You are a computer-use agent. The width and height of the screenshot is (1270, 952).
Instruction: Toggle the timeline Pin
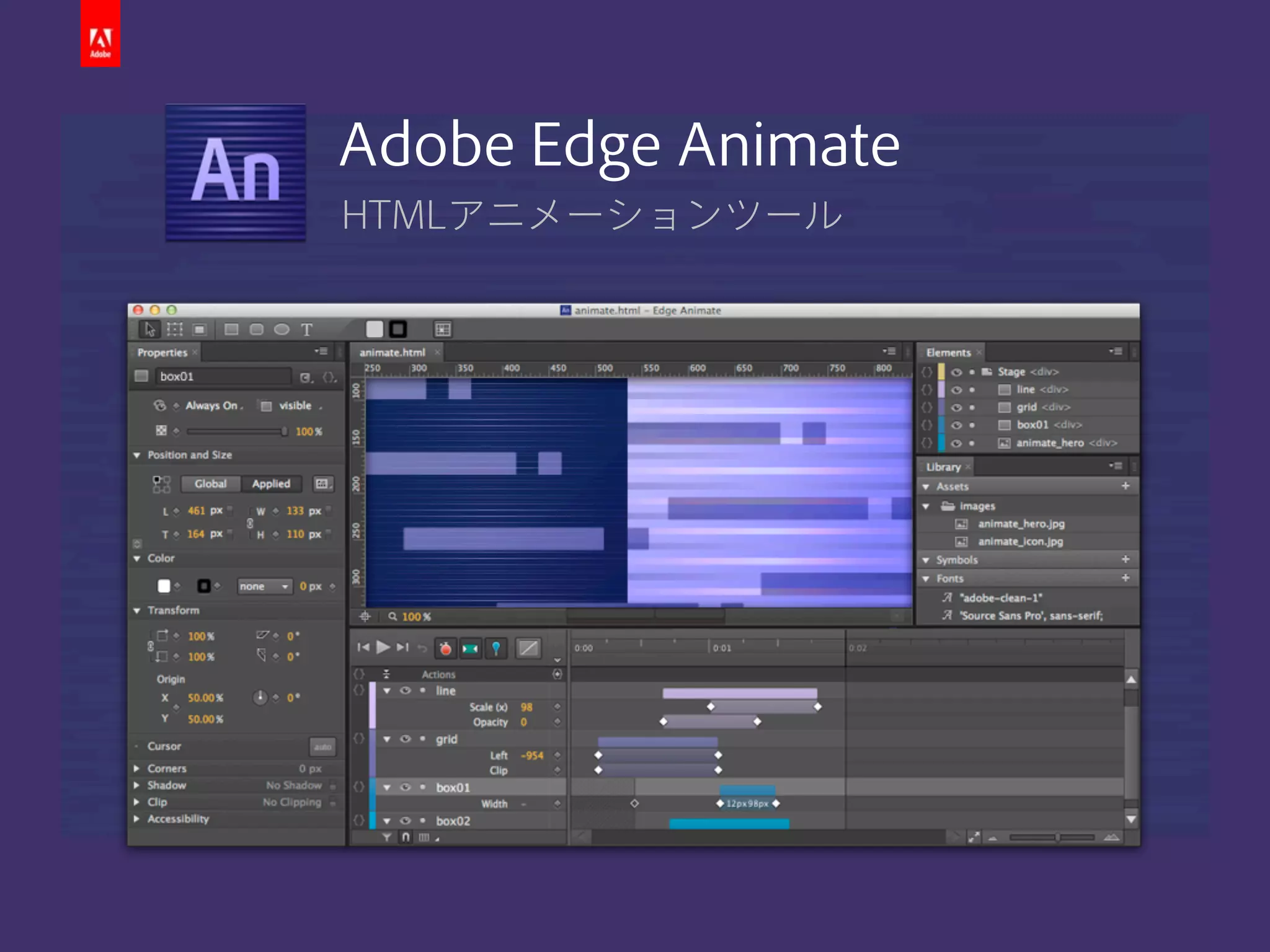(x=496, y=648)
